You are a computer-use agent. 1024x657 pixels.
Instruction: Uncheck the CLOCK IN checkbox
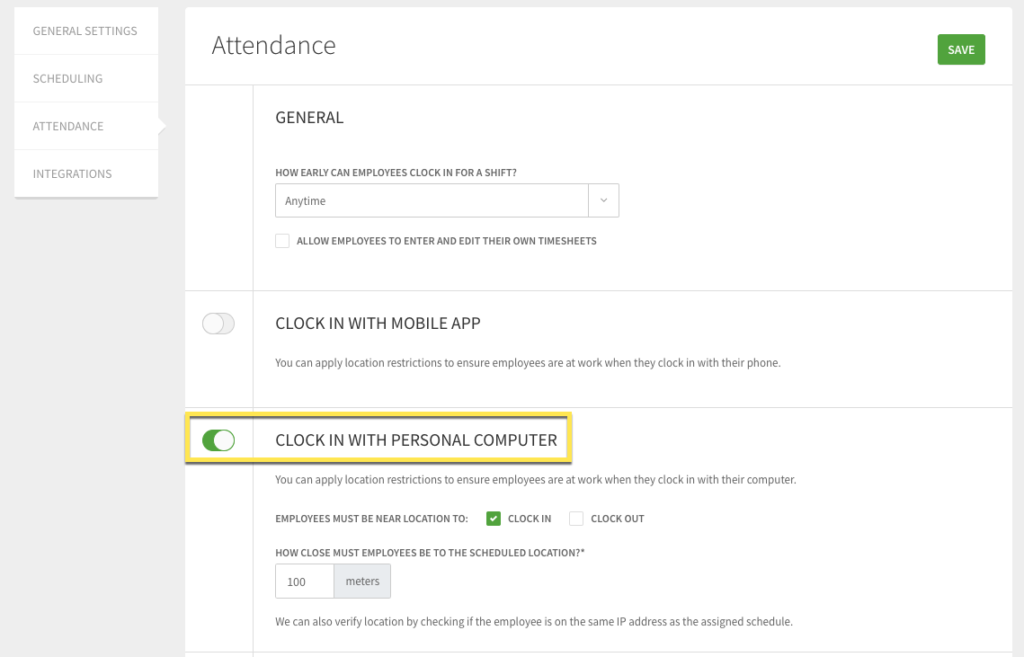coord(492,518)
